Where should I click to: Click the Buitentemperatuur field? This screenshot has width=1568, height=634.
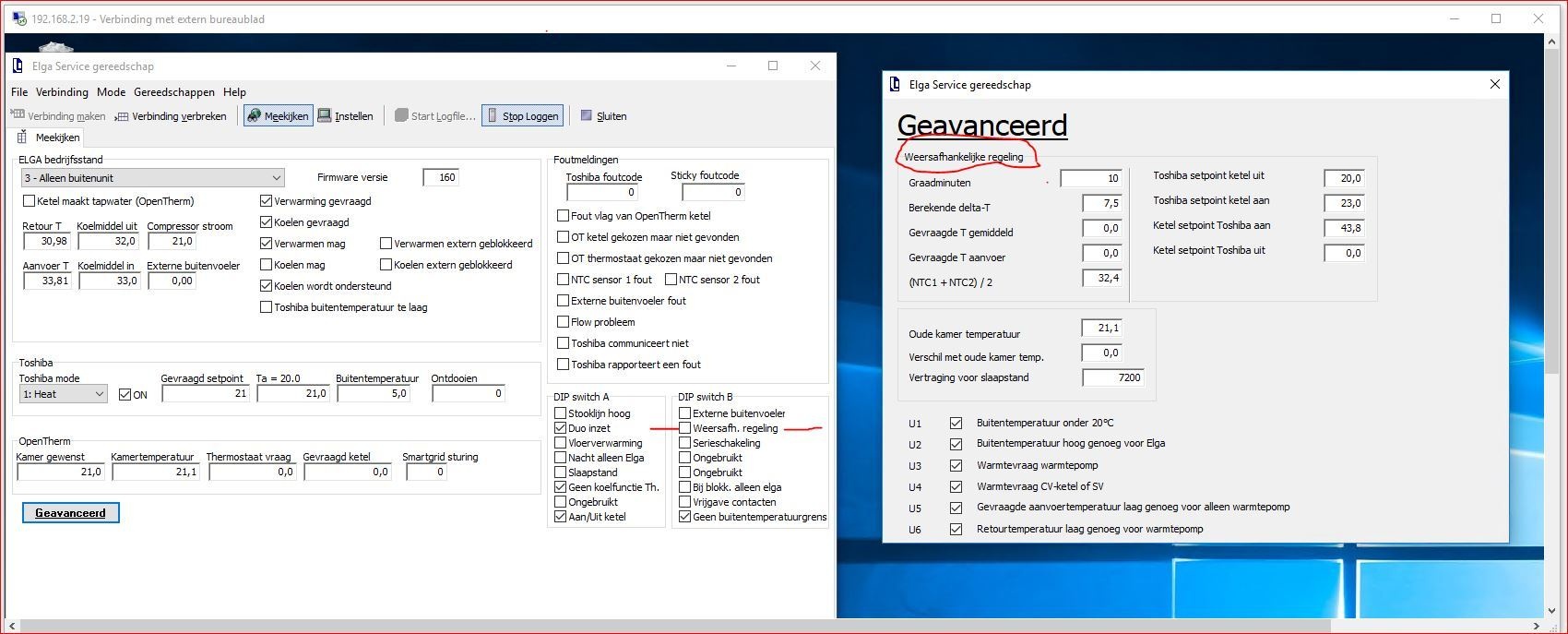pyautogui.click(x=374, y=394)
